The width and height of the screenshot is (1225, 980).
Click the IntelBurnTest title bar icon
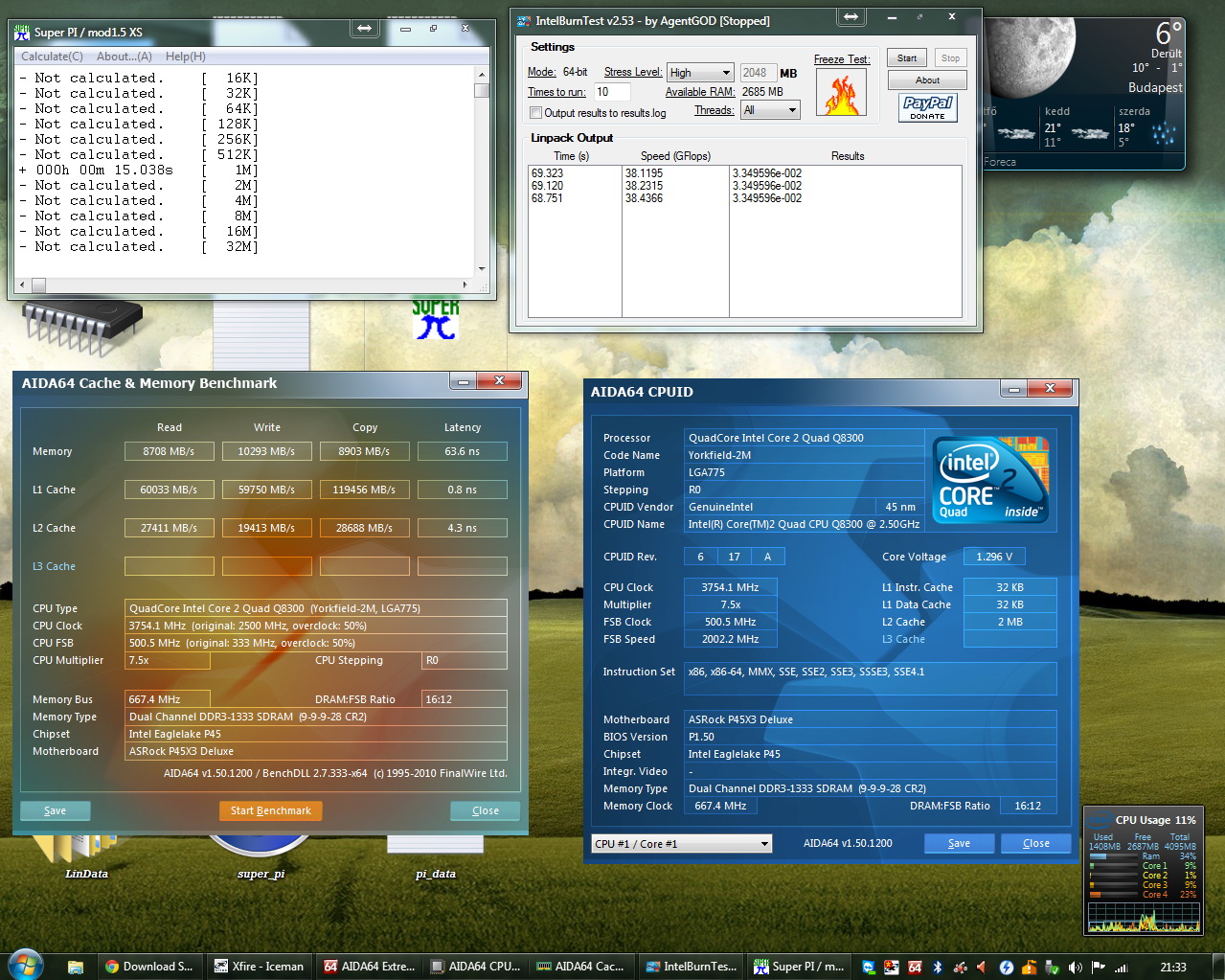pos(524,20)
